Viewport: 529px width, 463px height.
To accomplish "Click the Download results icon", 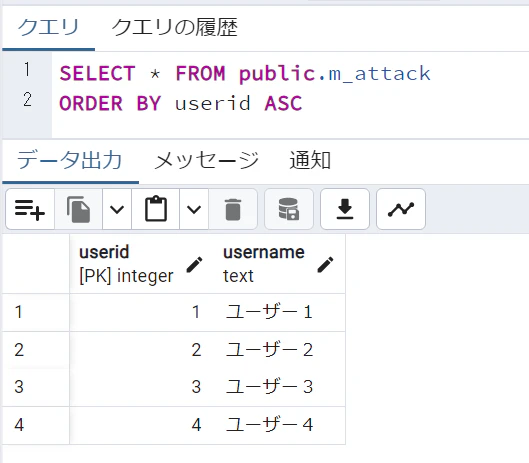I will click(345, 209).
